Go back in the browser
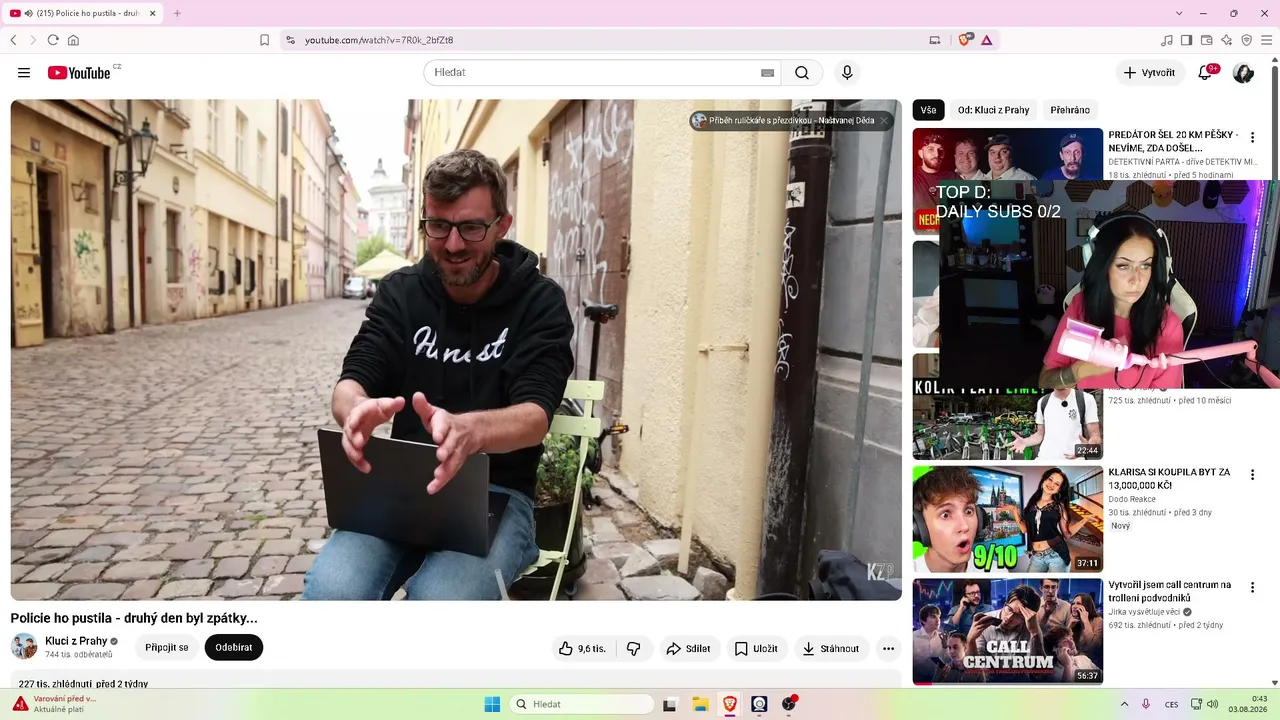1280x720 pixels. 13,40
